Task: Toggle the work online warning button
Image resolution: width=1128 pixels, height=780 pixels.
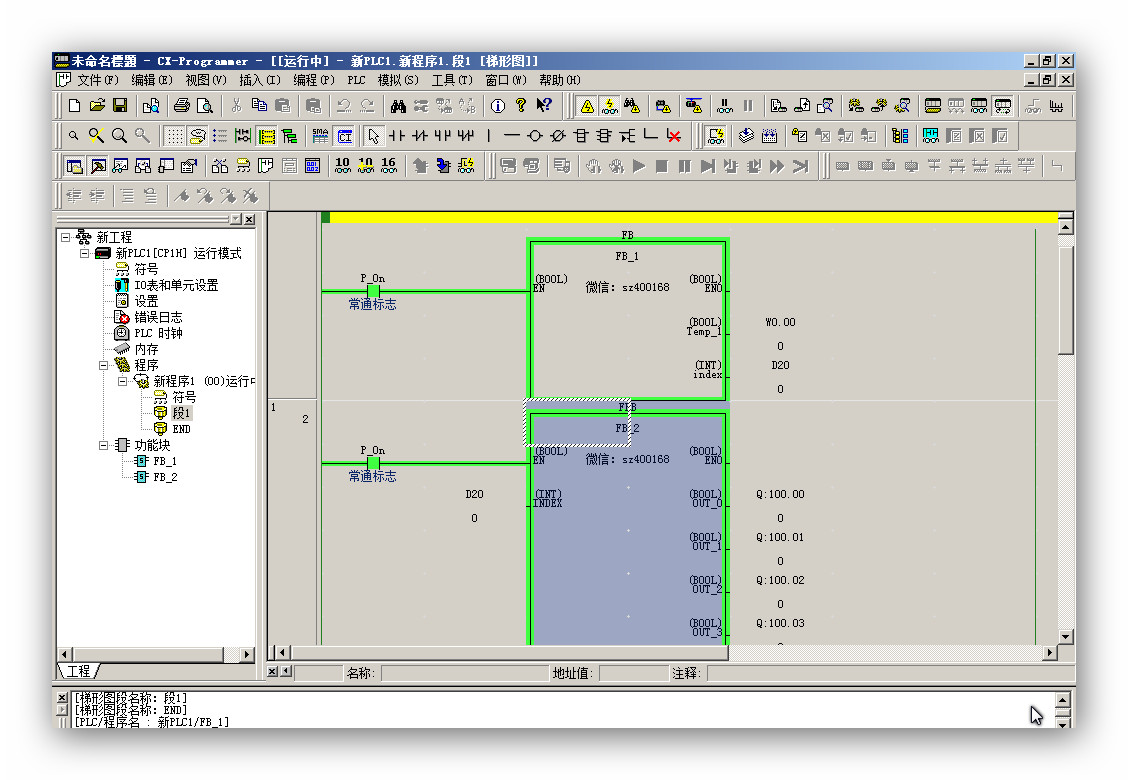Action: point(587,106)
